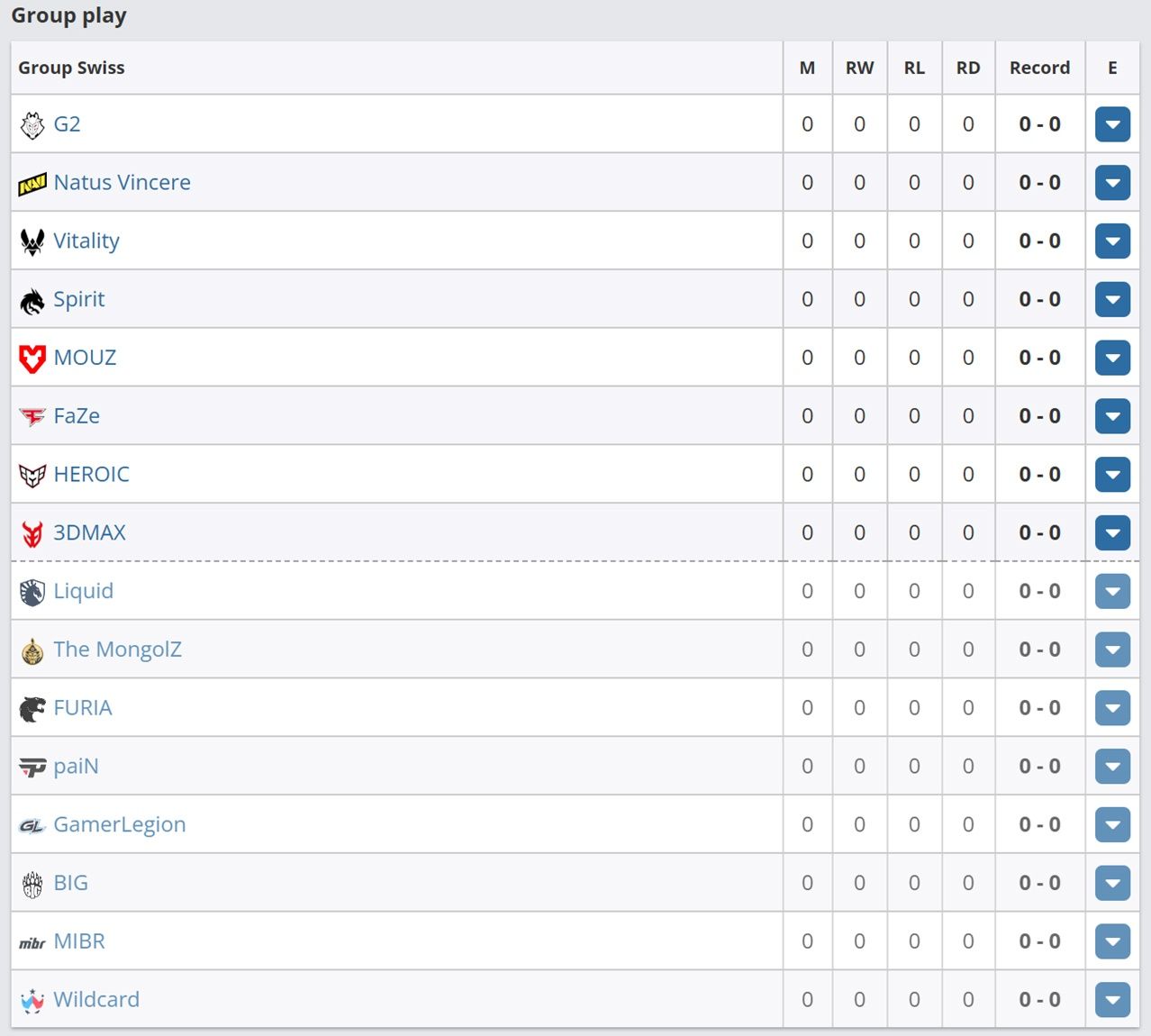Click the Spirit dragon logo icon
This screenshot has height=1036, width=1151.
[x=32, y=301]
